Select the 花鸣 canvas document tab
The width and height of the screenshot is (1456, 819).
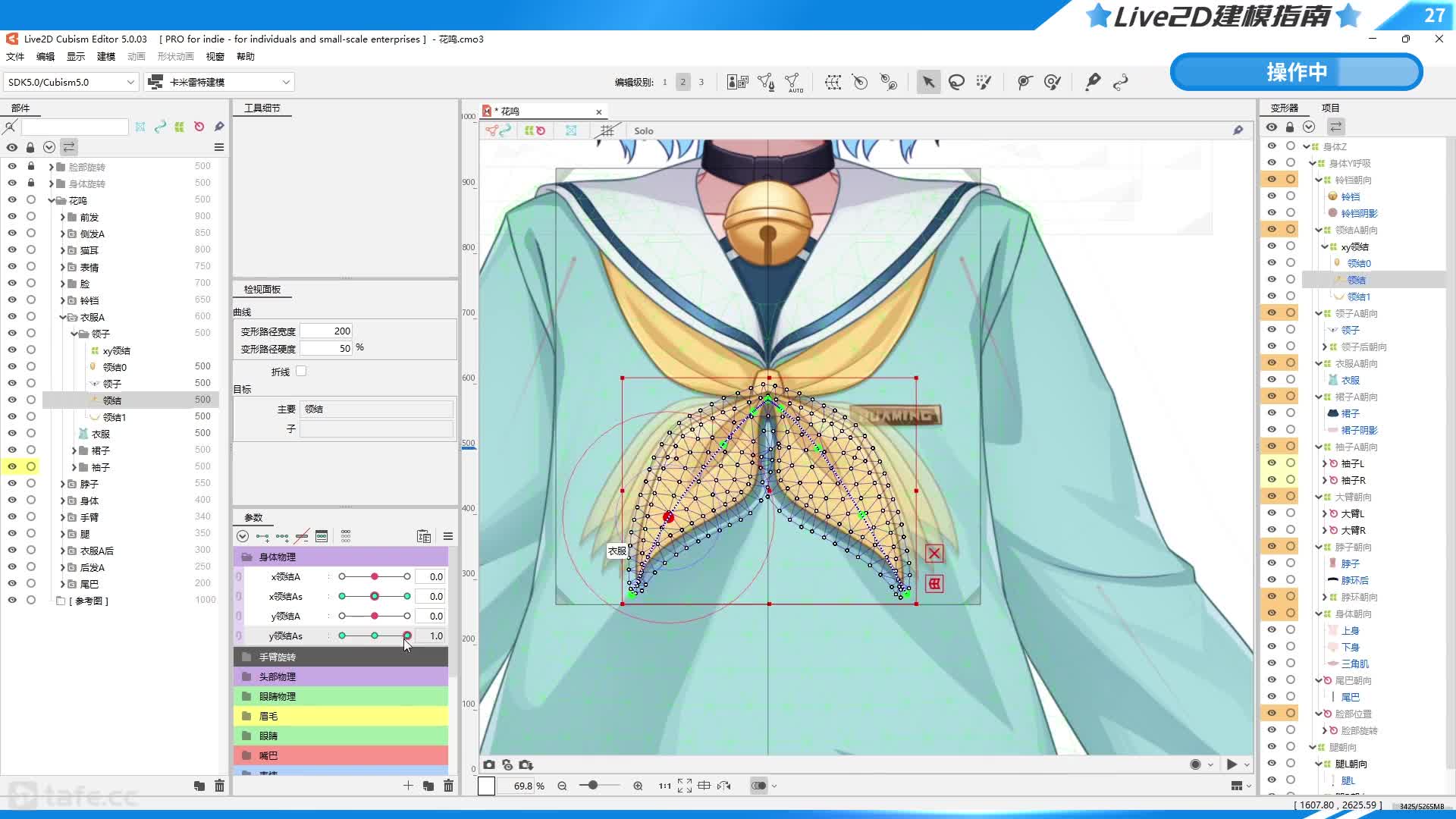pos(543,111)
